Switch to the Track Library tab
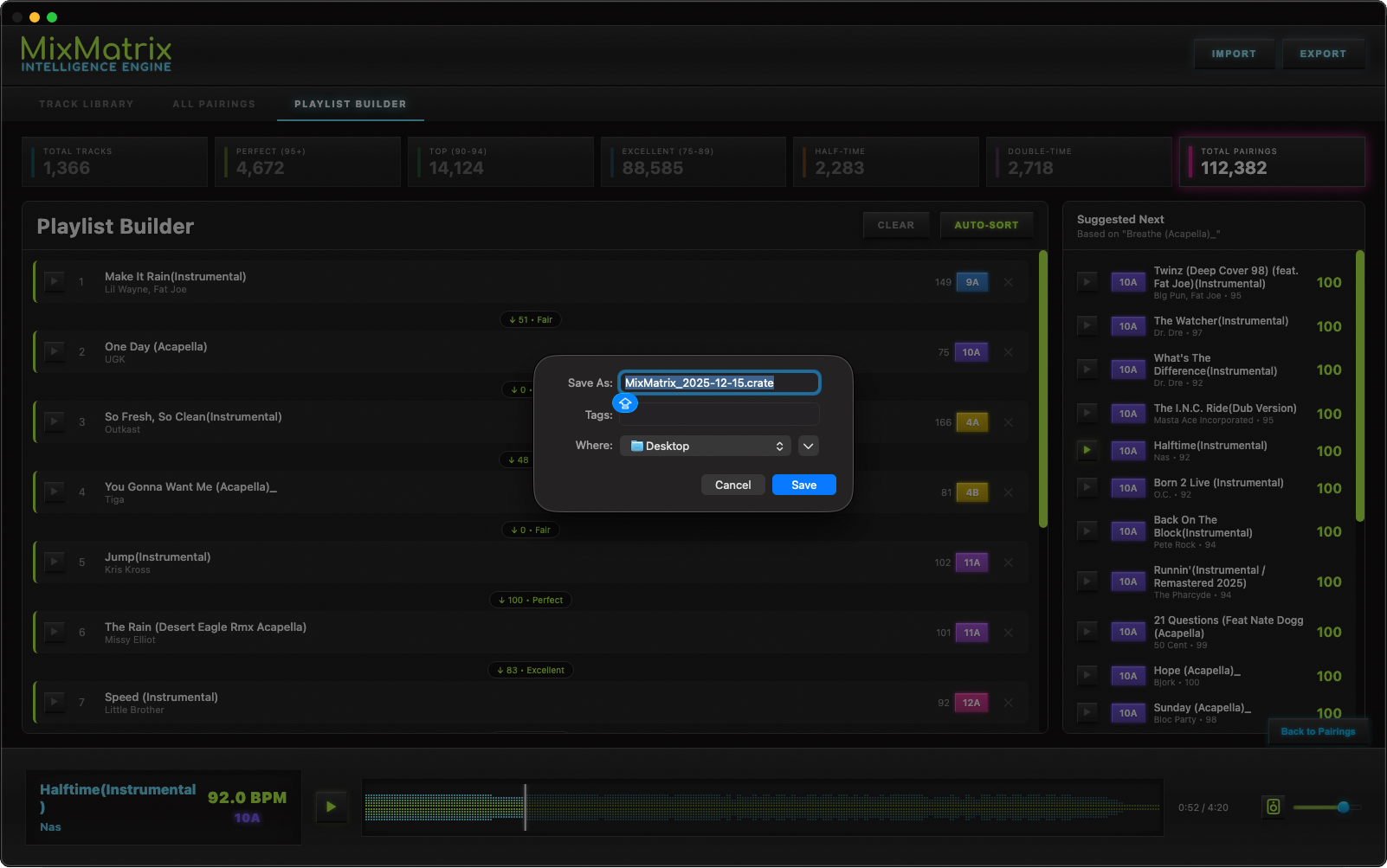 coord(86,104)
